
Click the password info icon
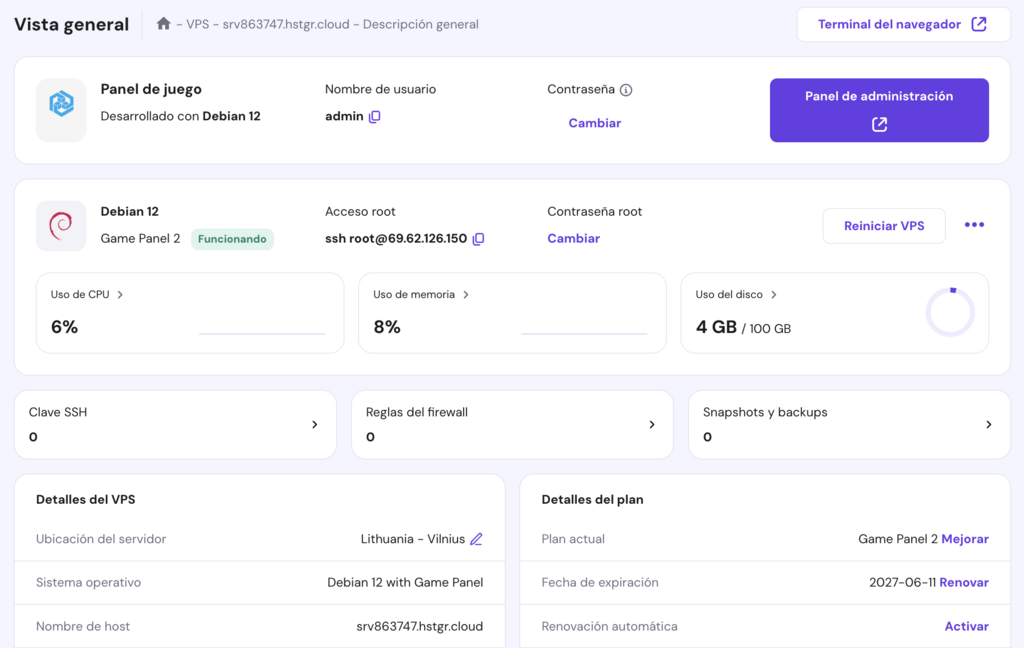pyautogui.click(x=627, y=90)
